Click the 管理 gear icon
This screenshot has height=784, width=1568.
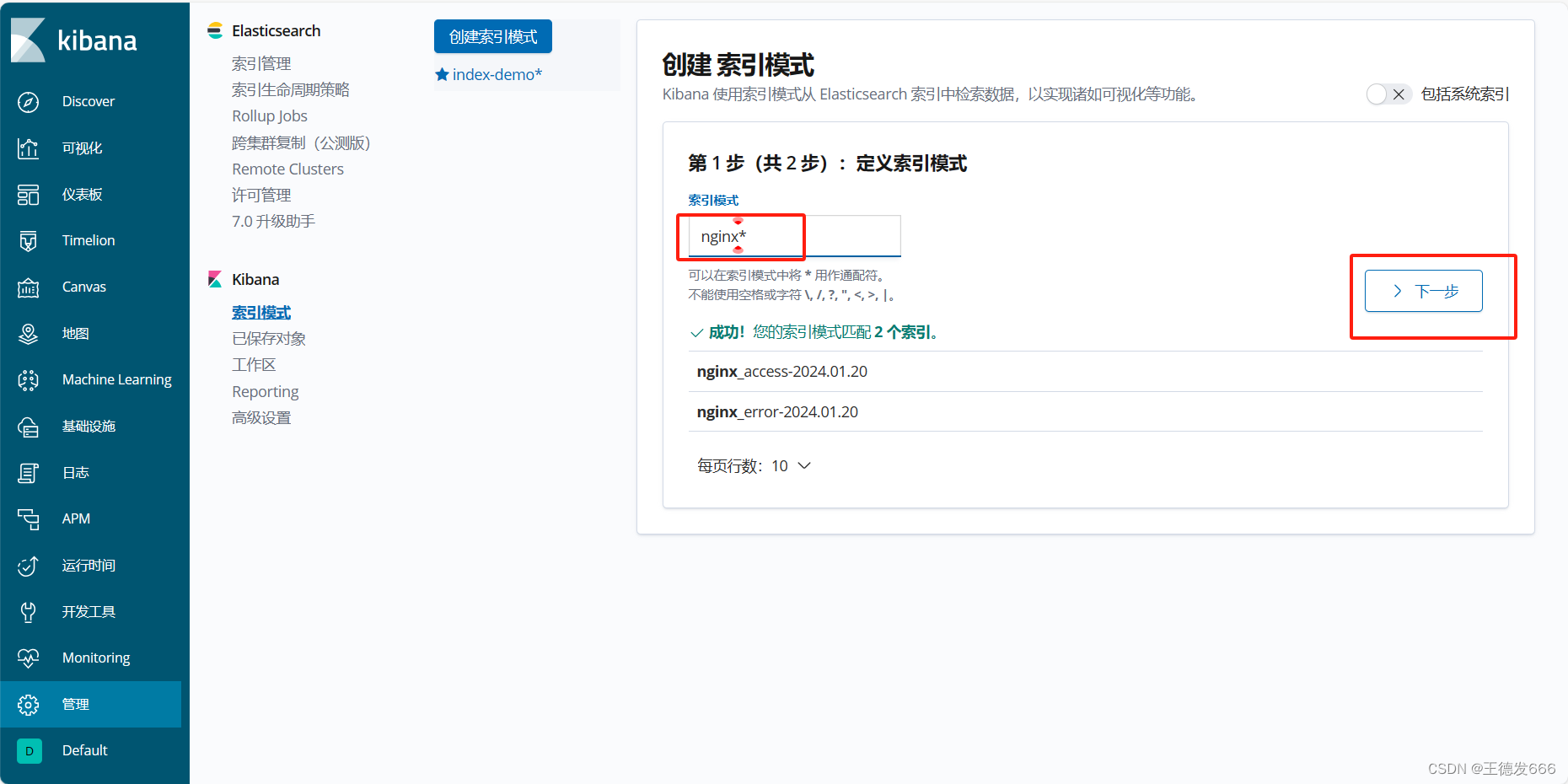pos(28,705)
